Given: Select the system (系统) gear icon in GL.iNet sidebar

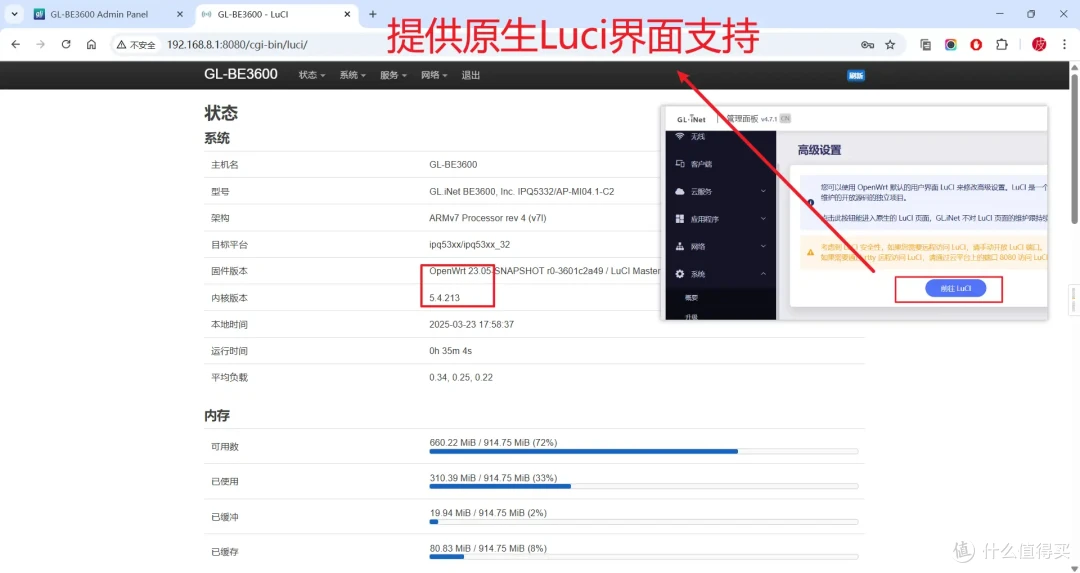Looking at the screenshot, I should pos(680,274).
